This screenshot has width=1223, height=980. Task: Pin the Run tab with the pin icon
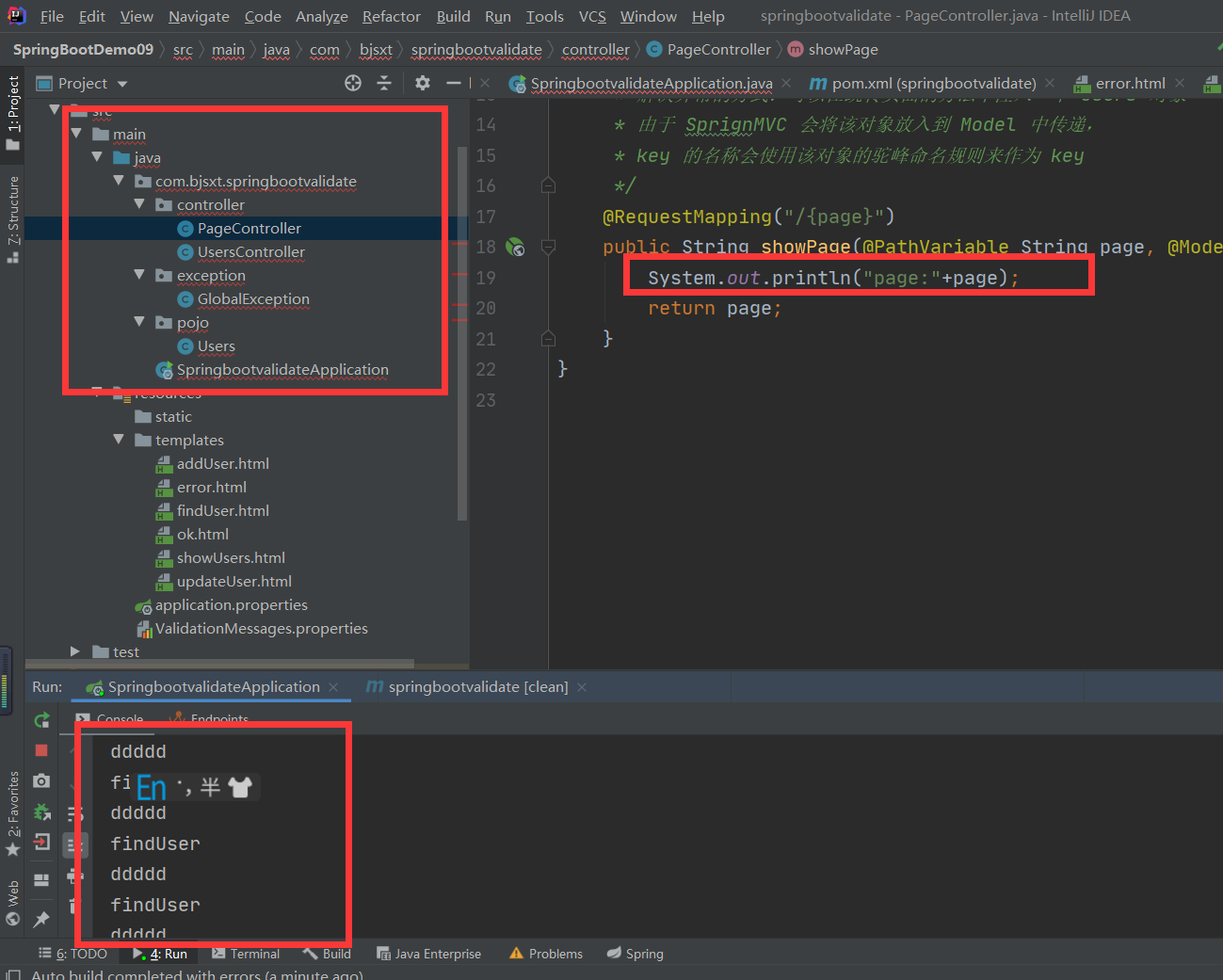(41, 919)
